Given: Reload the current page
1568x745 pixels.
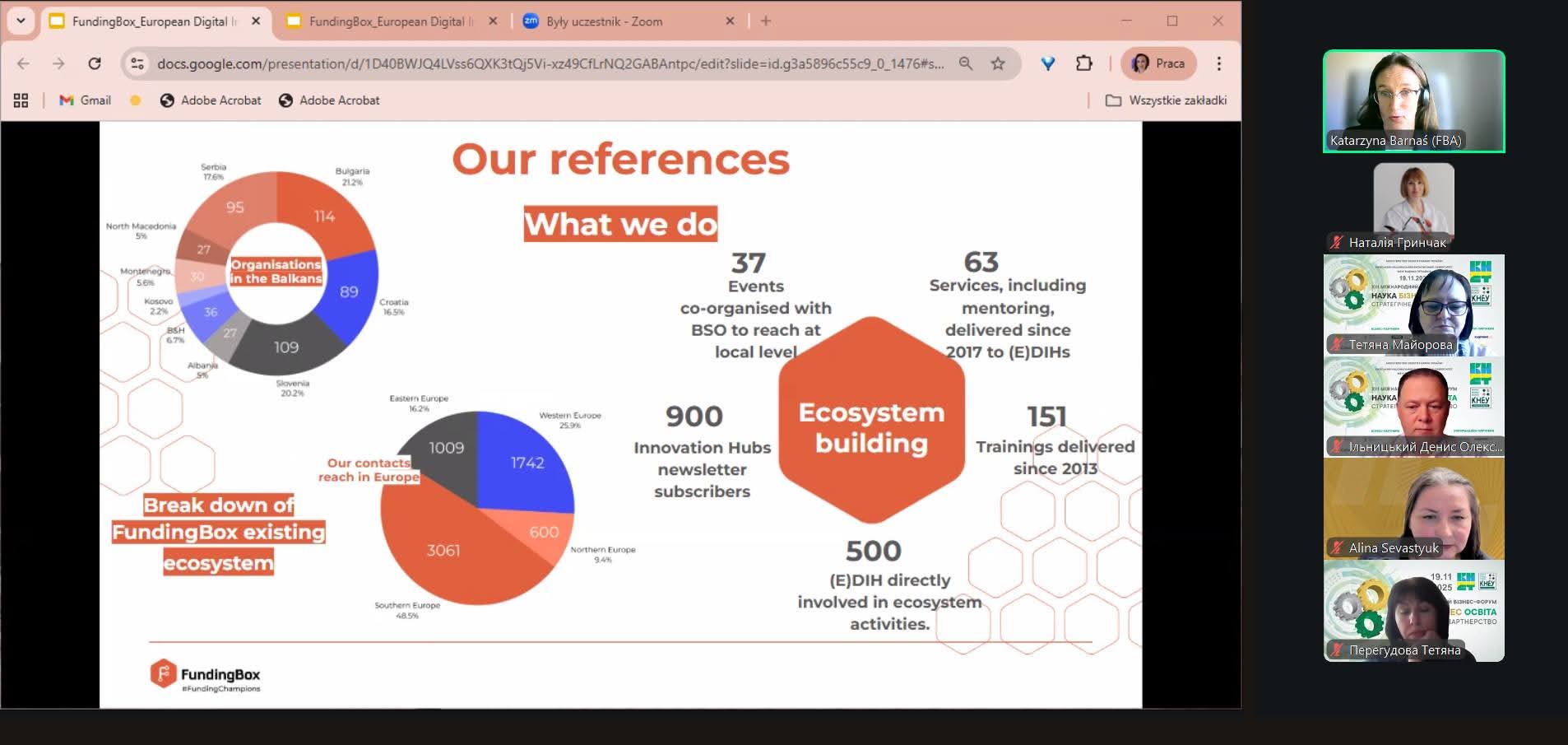Looking at the screenshot, I should [95, 63].
